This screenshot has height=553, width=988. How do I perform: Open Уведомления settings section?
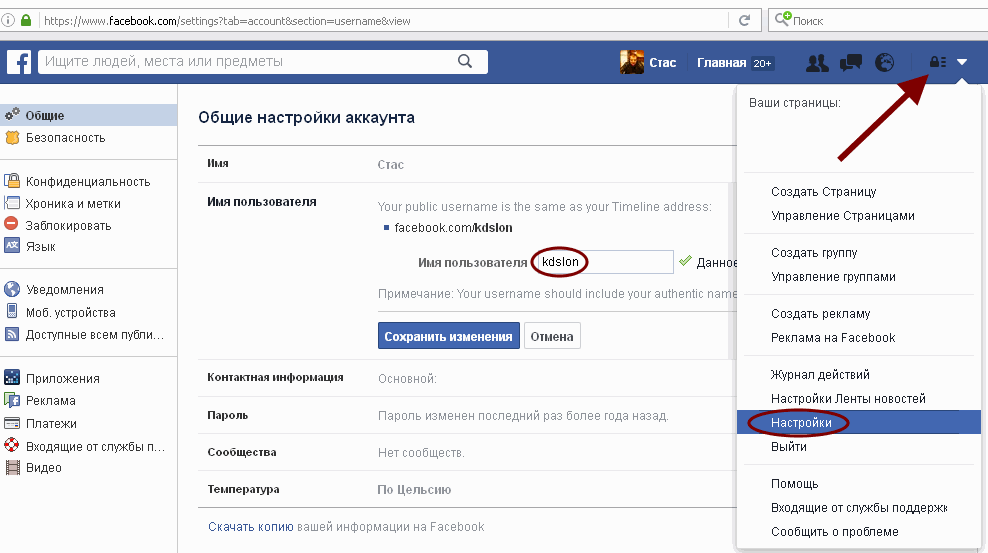click(x=65, y=290)
